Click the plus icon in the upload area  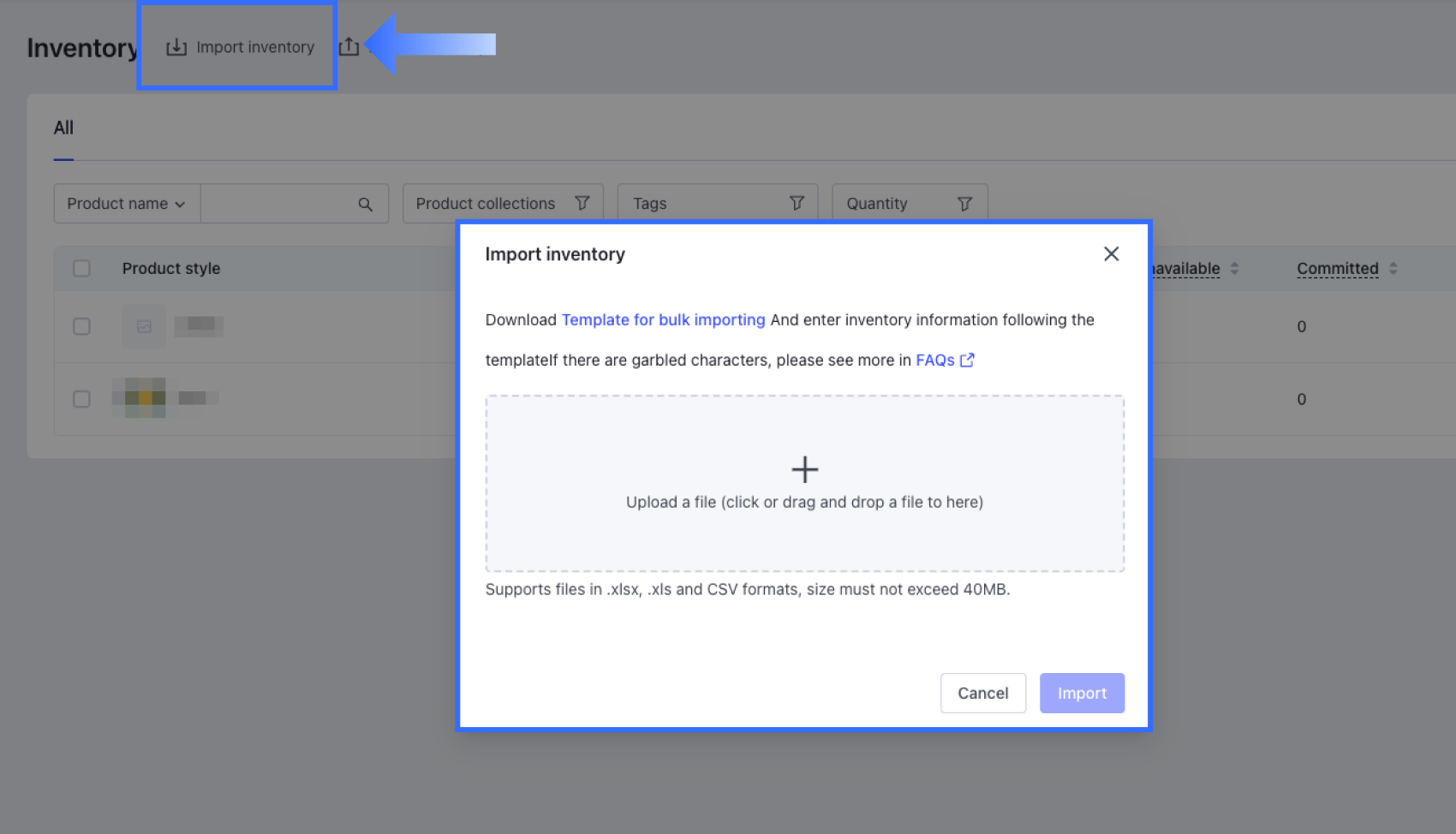[x=804, y=468]
